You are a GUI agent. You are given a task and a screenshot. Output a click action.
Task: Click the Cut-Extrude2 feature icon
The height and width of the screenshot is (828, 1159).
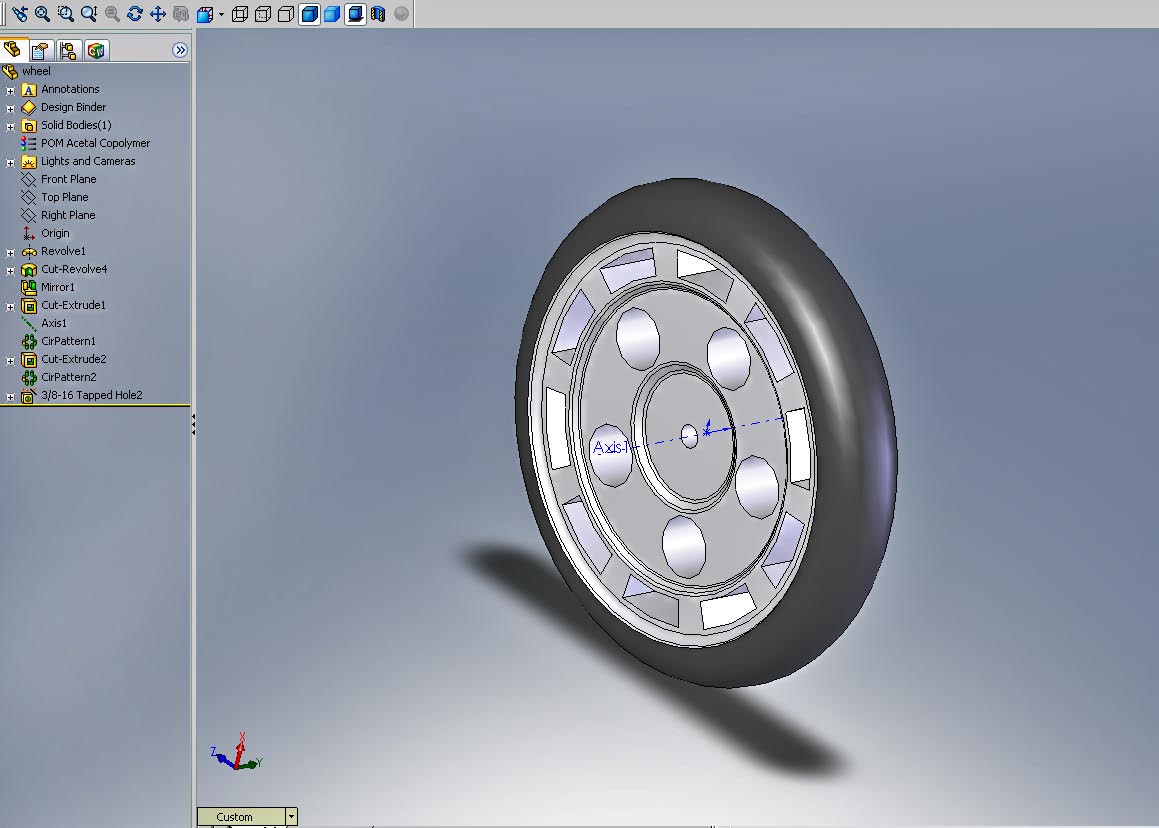pyautogui.click(x=29, y=359)
